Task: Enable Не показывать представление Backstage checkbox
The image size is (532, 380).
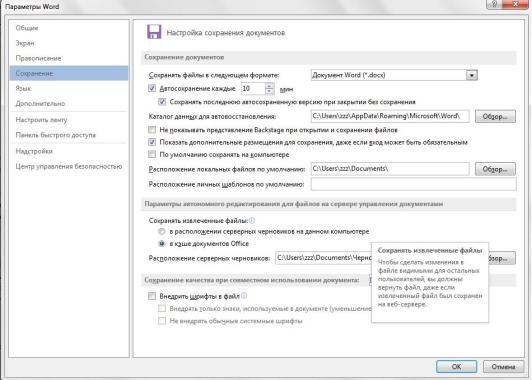Action: [x=152, y=130]
